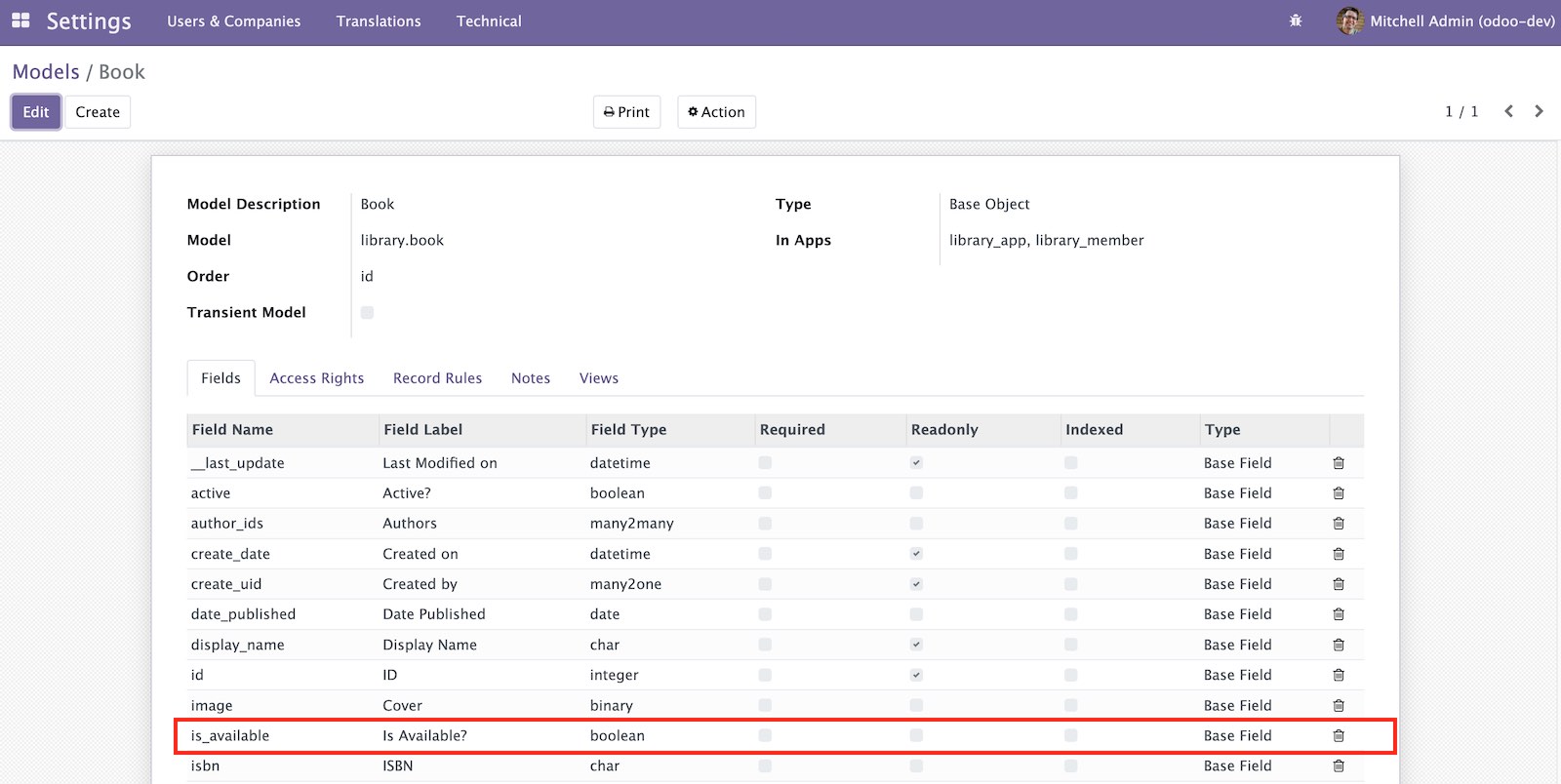Delete the date_published field row
Screen dimensions: 1561x784
click(x=1339, y=614)
